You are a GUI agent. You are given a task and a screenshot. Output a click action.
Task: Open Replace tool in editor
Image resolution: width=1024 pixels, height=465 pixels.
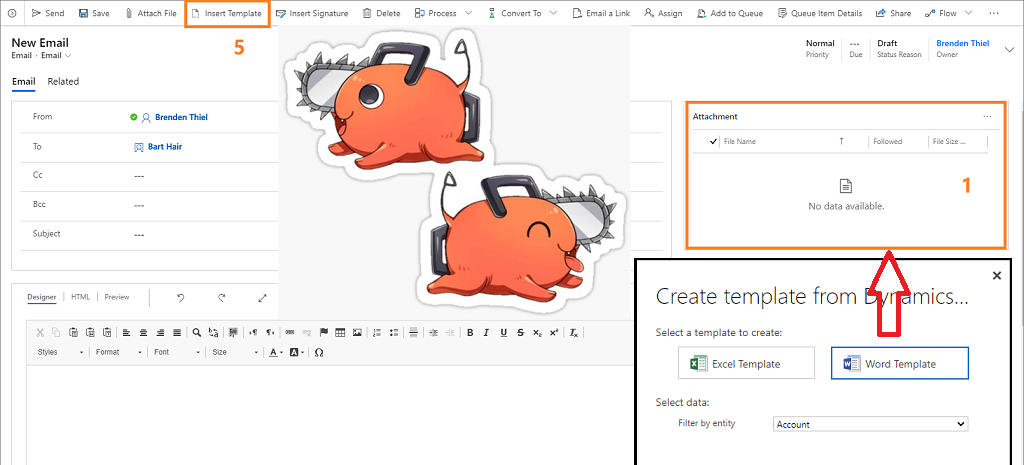pyautogui.click(x=213, y=332)
